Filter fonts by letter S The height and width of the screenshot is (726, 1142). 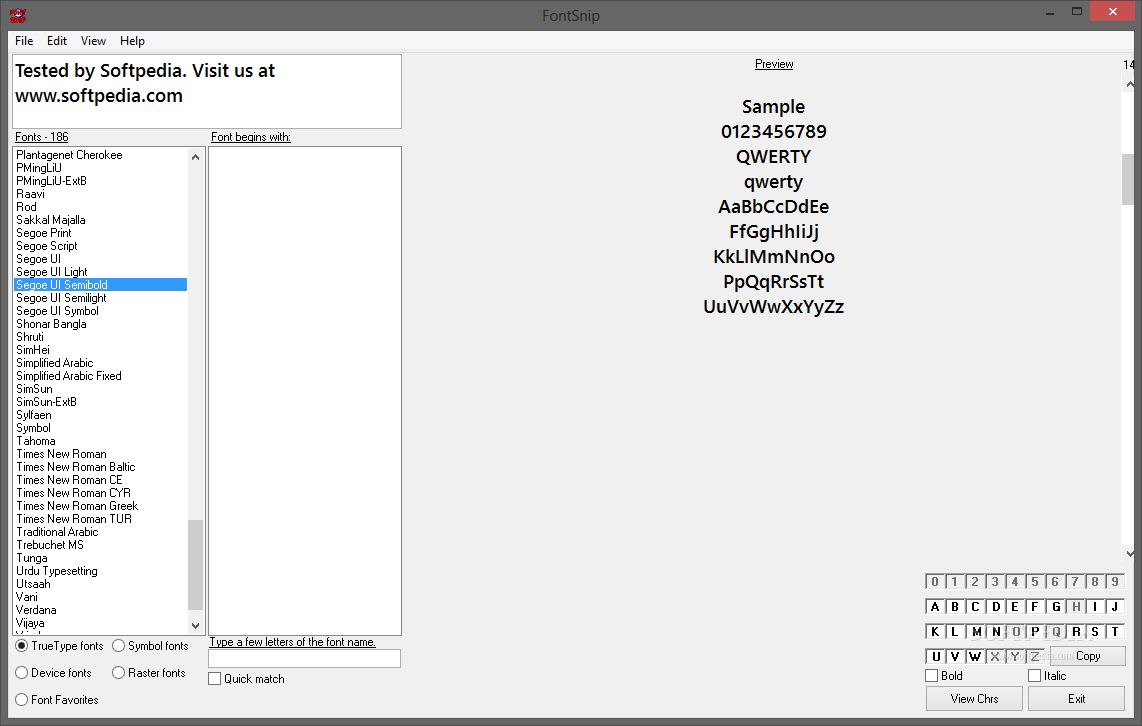point(1095,631)
